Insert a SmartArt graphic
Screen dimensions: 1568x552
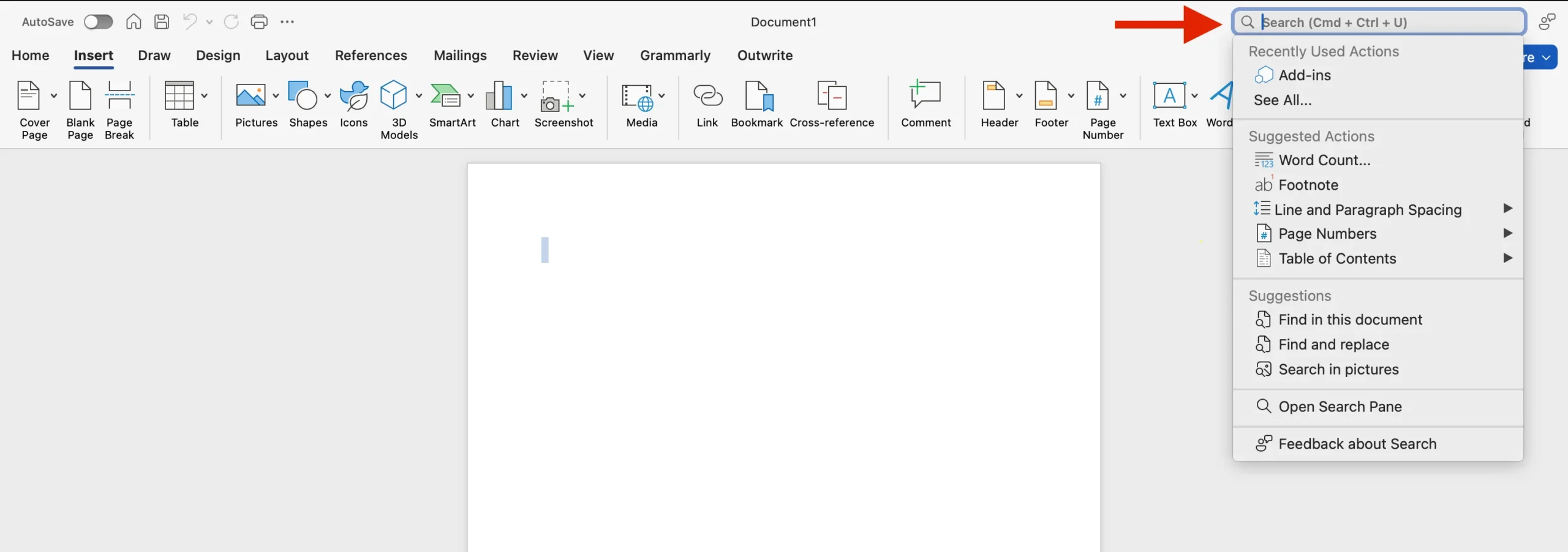click(x=446, y=104)
